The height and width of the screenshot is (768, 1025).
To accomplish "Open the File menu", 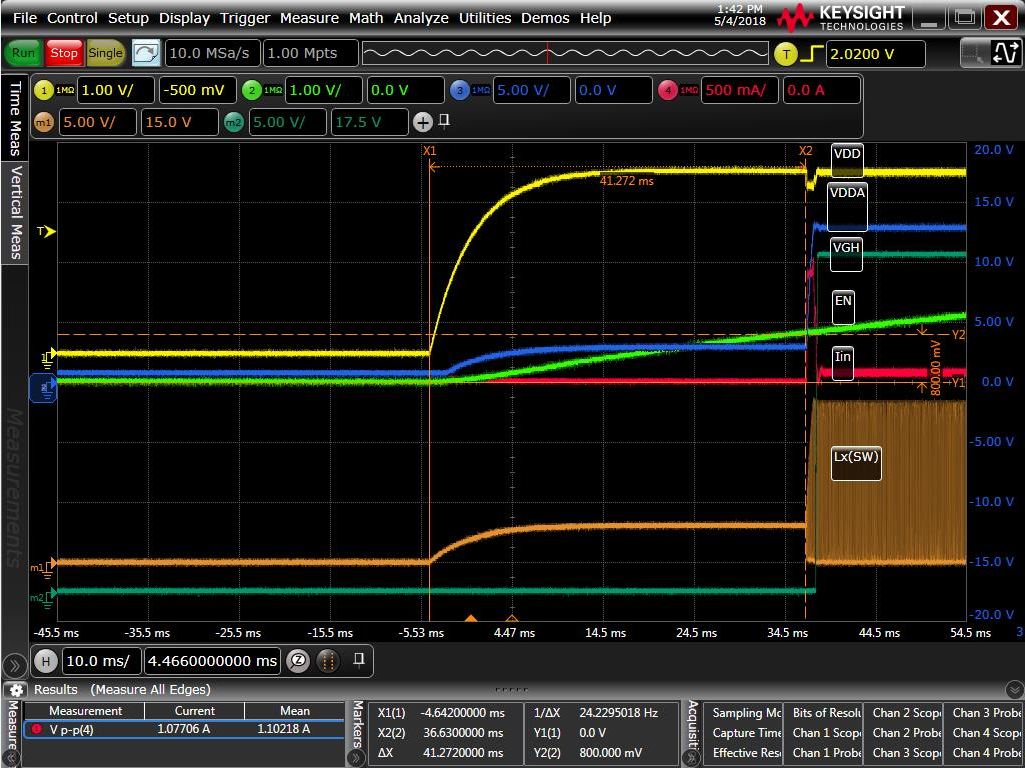I will pos(25,18).
